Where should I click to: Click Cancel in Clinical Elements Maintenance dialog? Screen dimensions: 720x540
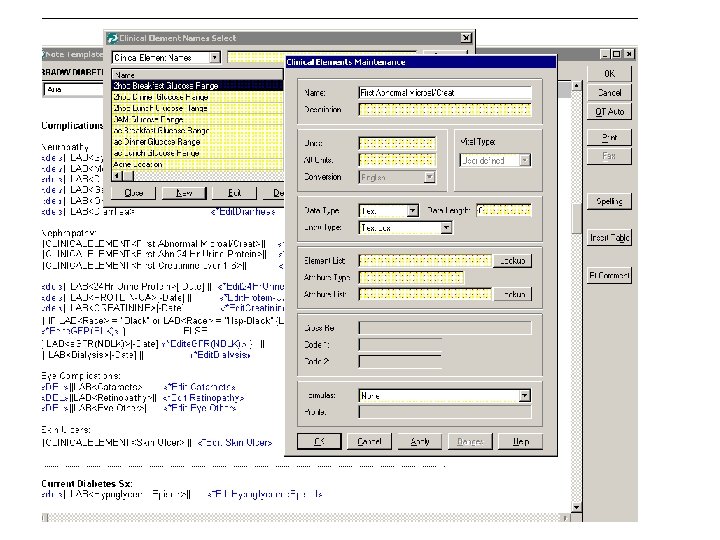[369, 441]
